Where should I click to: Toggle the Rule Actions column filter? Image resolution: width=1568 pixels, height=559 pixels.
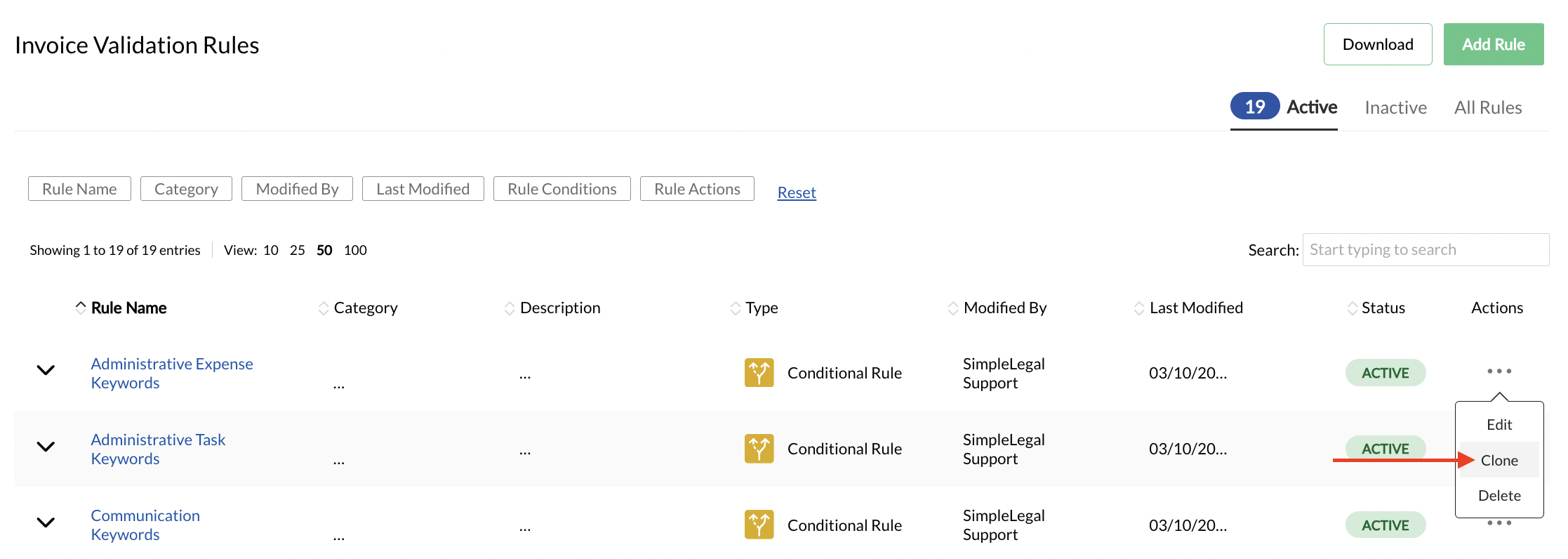[697, 189]
